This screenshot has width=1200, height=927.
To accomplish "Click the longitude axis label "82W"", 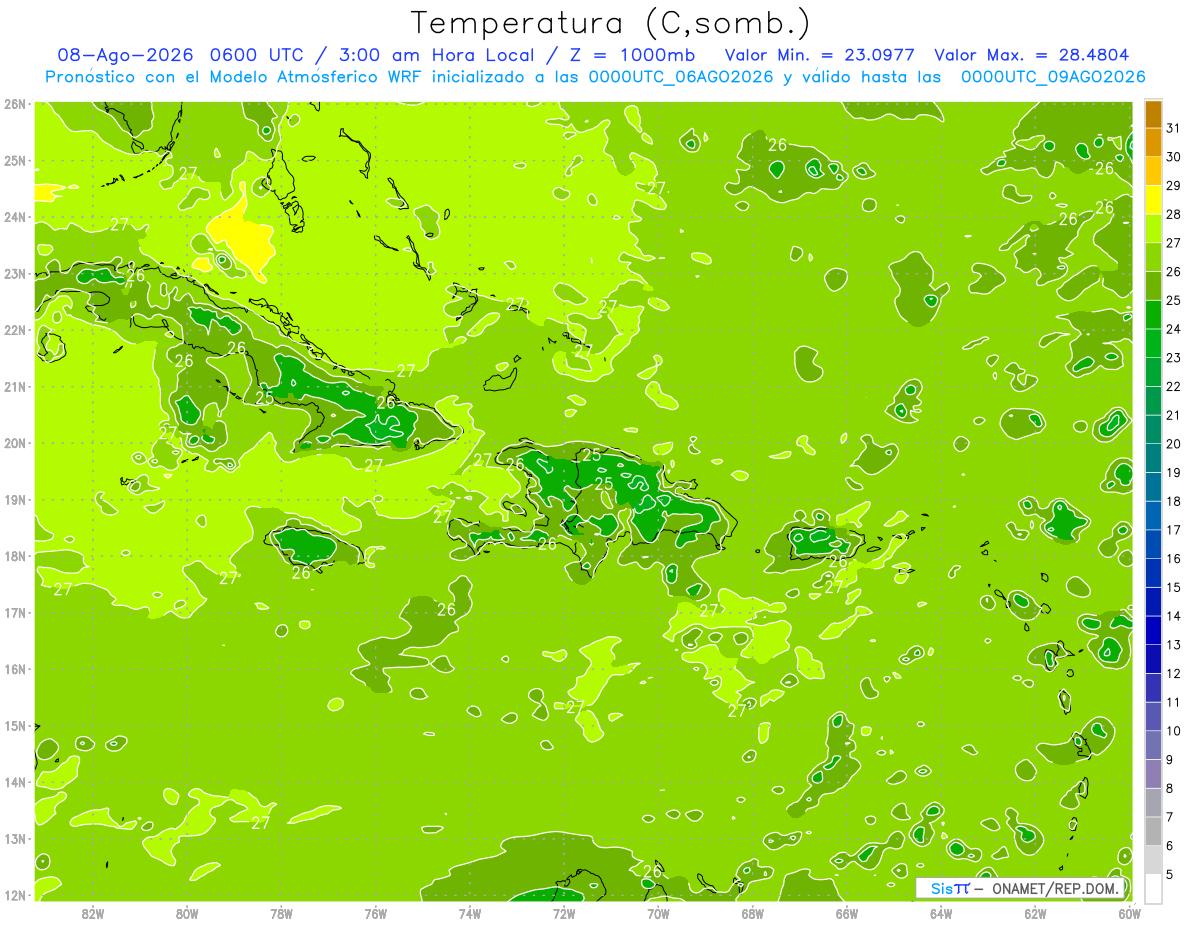I will [x=93, y=912].
